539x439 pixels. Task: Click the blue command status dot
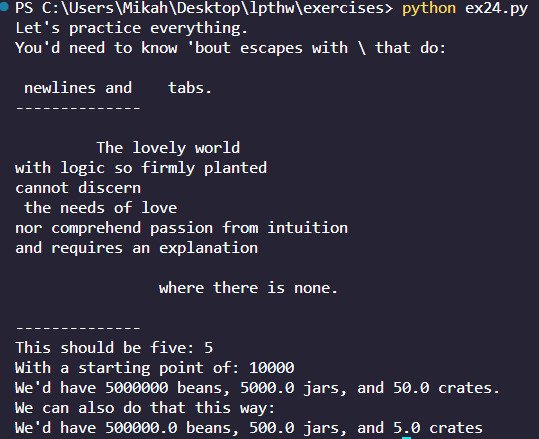pyautogui.click(x=4, y=6)
